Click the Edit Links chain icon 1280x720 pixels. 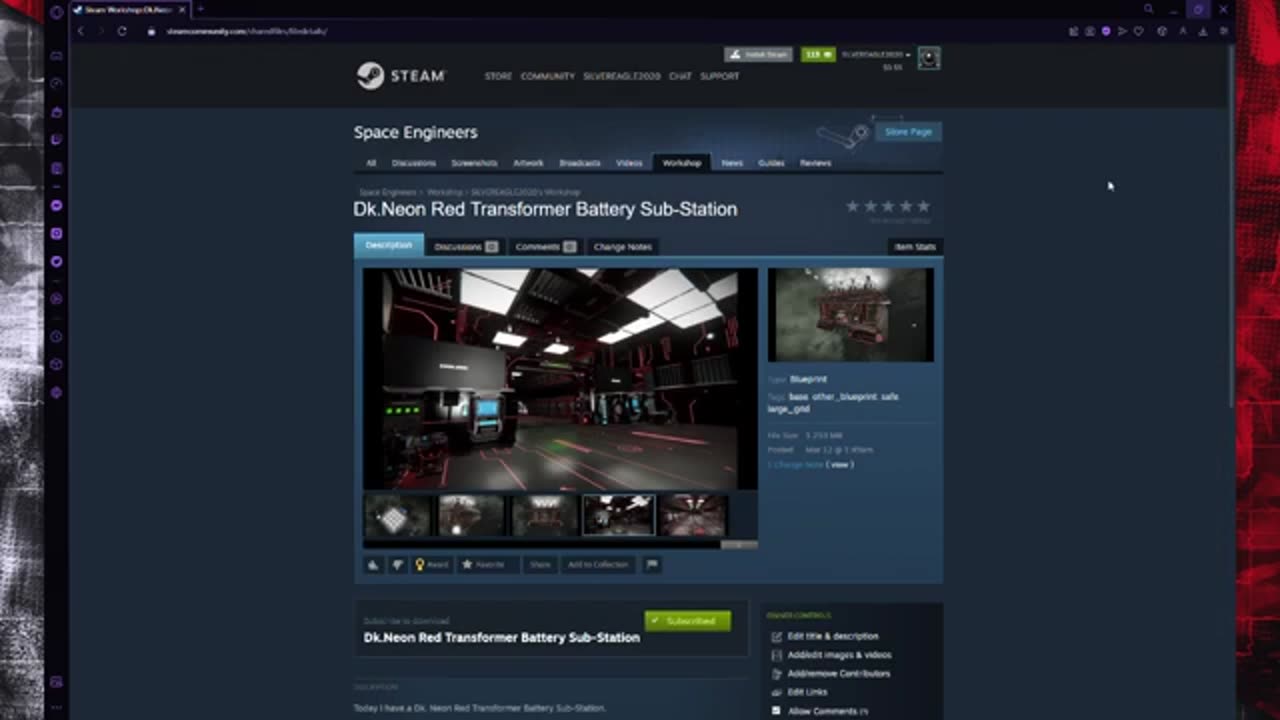point(777,692)
